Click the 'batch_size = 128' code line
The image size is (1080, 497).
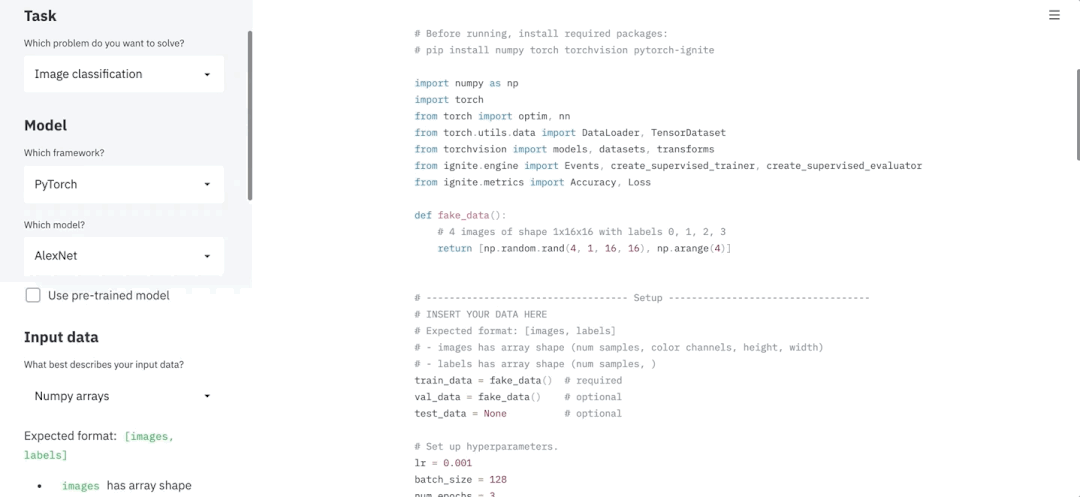click(x=461, y=480)
